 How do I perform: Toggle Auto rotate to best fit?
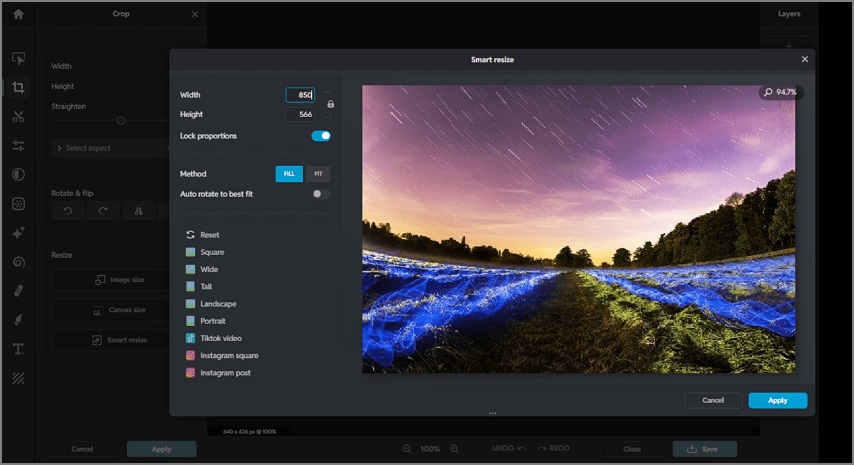click(321, 194)
